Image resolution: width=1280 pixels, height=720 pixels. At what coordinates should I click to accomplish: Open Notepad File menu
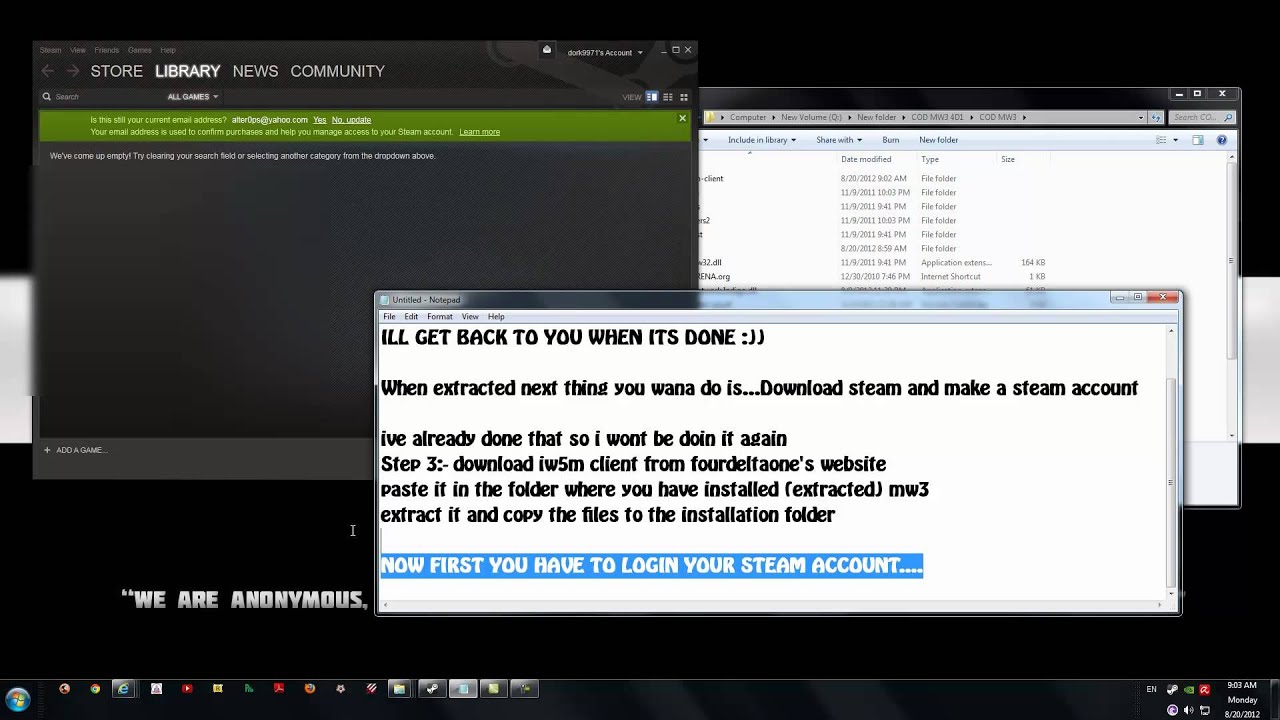tap(389, 316)
